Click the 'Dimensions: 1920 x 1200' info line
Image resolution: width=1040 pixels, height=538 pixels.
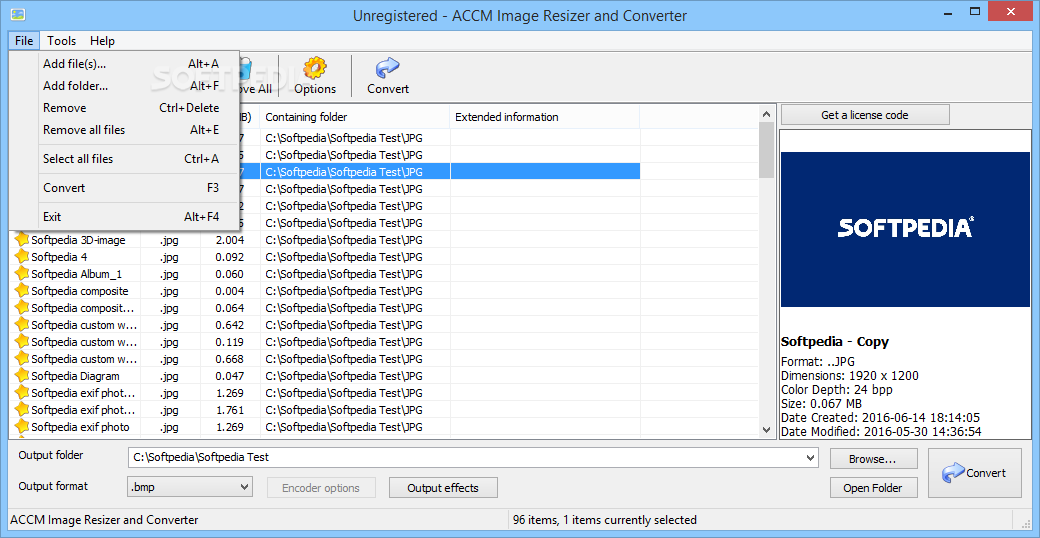[850, 376]
